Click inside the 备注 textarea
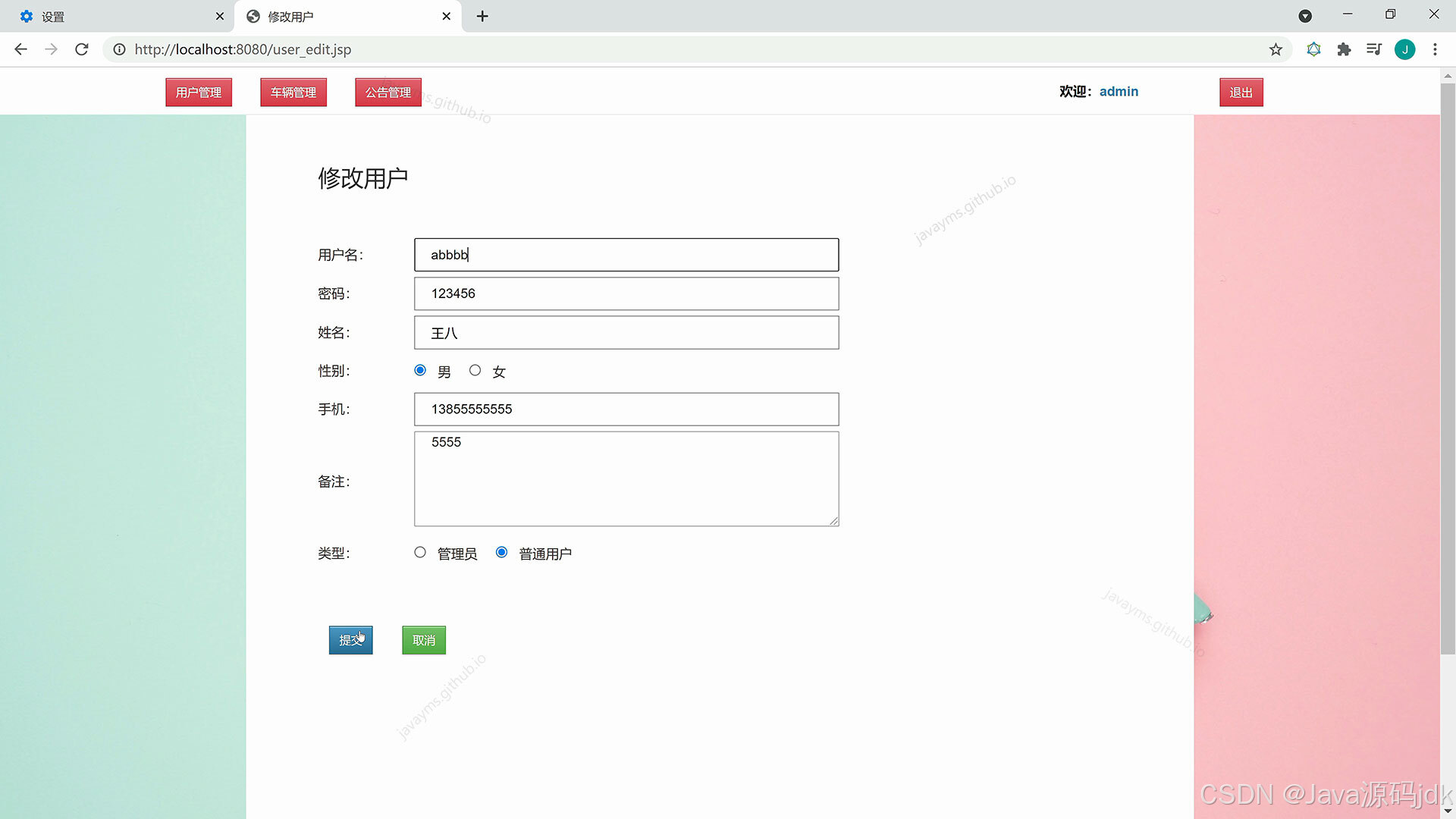Screen dimensions: 1456x819 tap(626, 479)
